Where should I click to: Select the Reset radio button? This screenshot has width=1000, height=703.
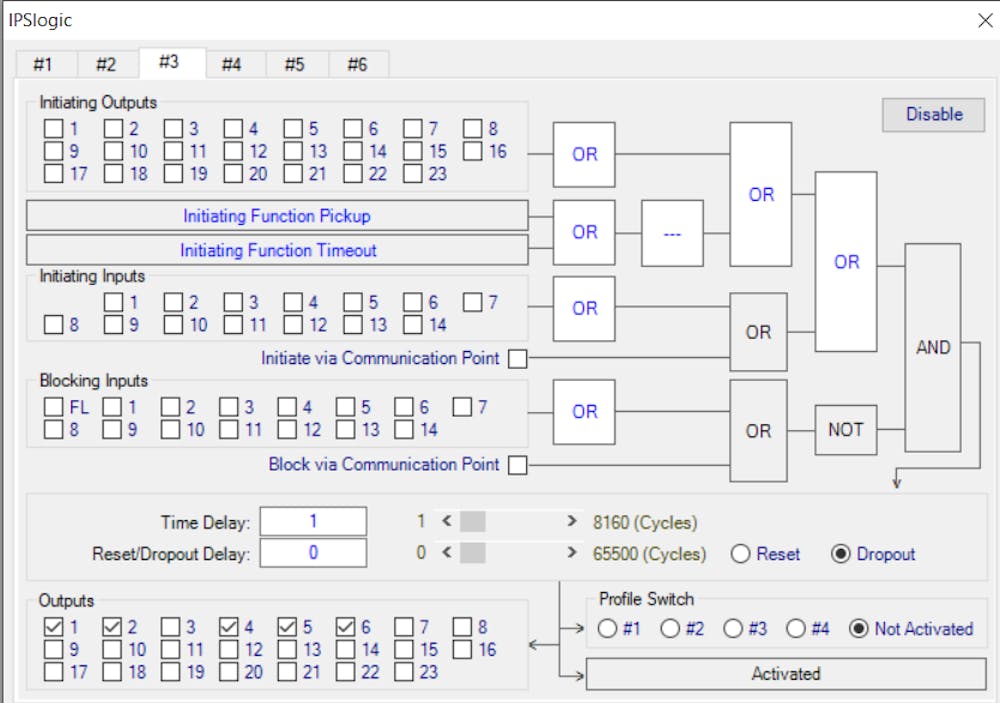point(740,554)
